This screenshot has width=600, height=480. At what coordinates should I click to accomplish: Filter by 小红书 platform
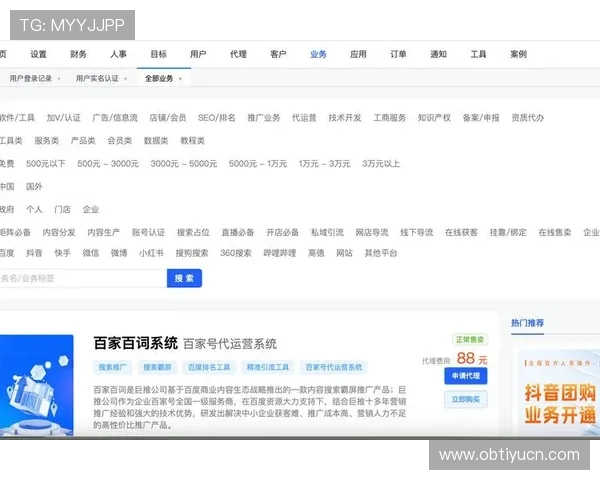(152, 253)
